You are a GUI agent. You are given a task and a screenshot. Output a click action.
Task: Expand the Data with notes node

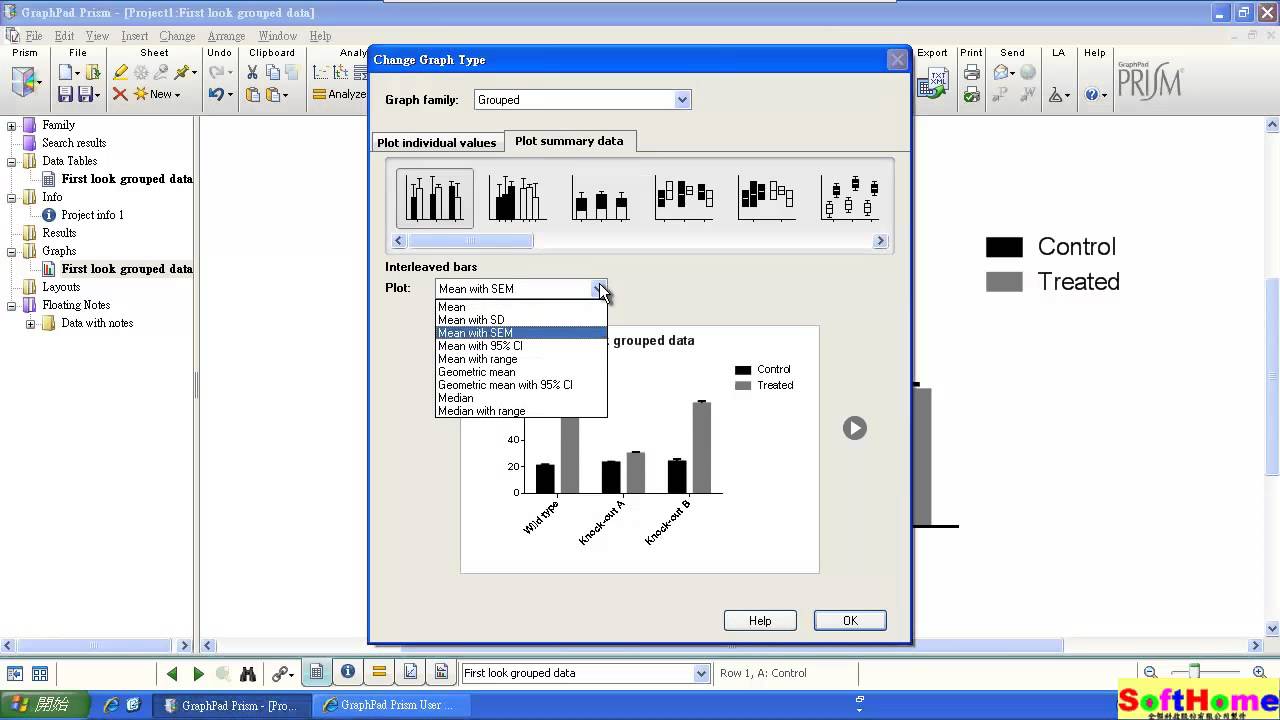[x=30, y=323]
